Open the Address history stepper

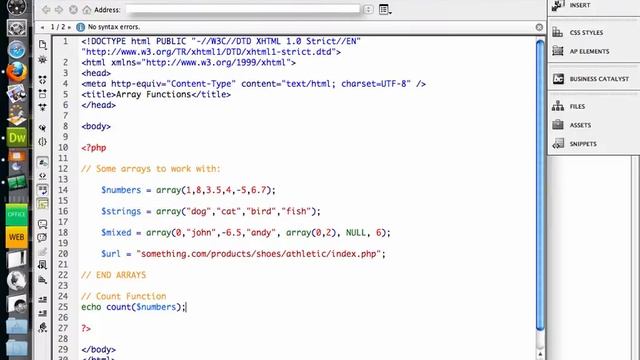[x=368, y=9]
